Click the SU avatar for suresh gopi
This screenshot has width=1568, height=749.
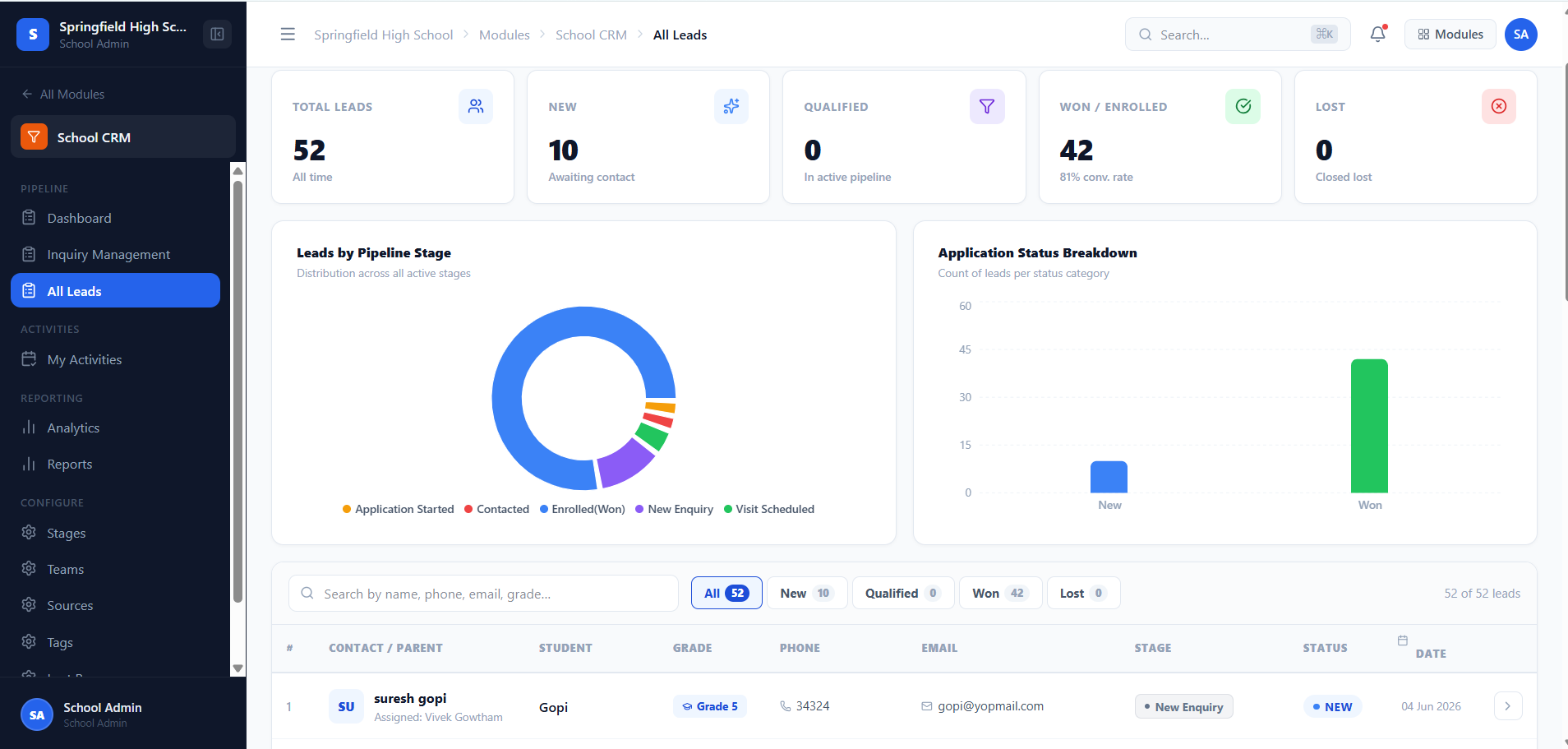coord(346,706)
